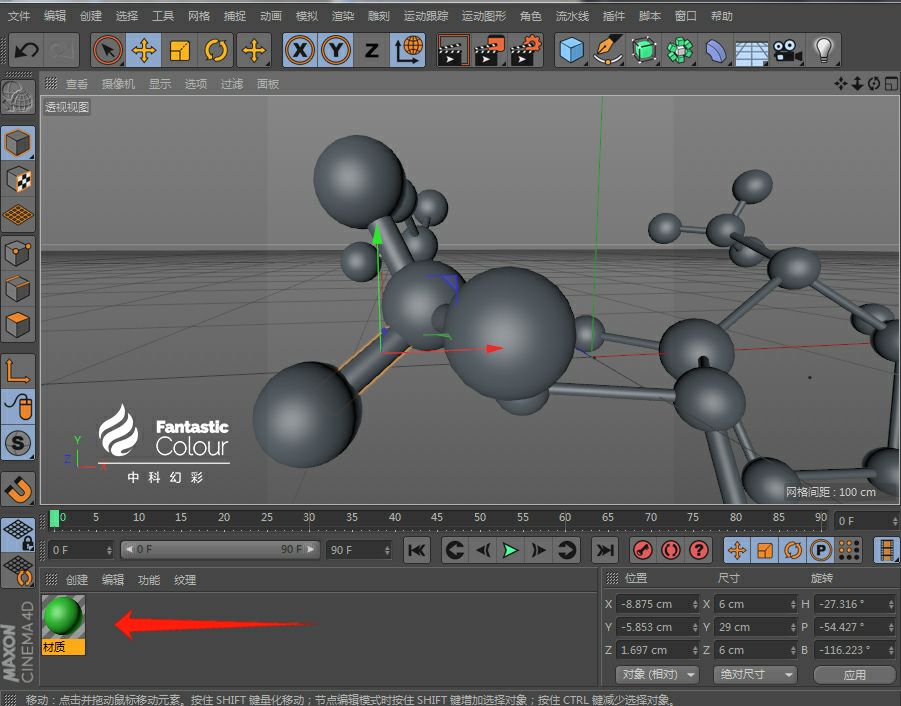
Task: Toggle X-axis lock
Action: [300, 50]
